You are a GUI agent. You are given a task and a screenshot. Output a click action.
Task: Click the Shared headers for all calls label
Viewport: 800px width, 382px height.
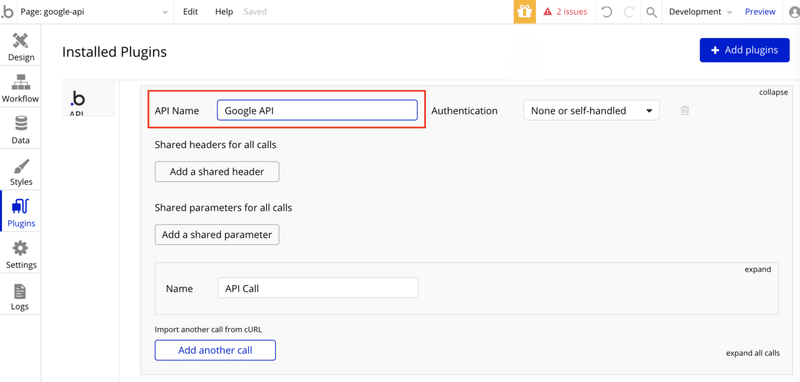point(215,145)
